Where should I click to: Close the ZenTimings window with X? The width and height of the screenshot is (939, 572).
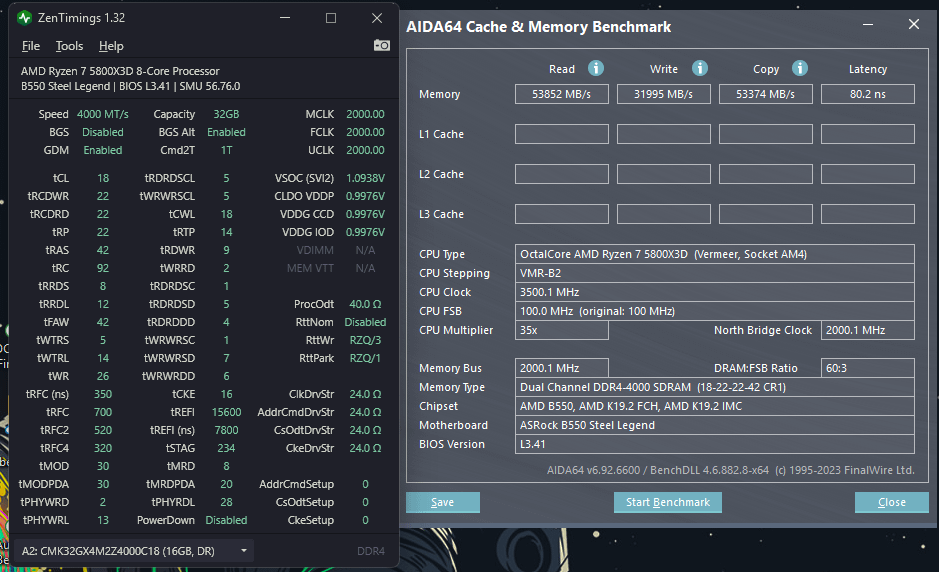pyautogui.click(x=377, y=18)
